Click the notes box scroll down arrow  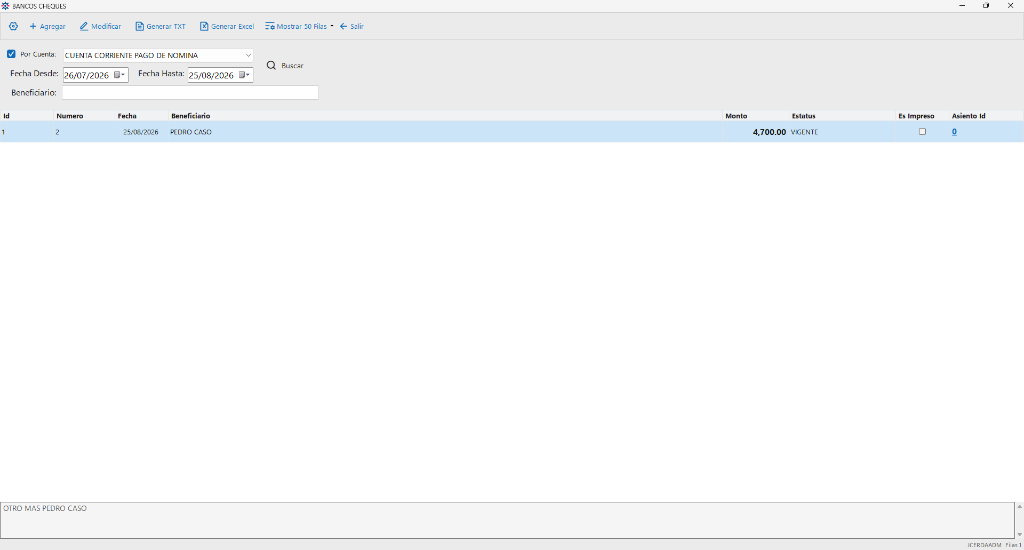[x=1019, y=534]
